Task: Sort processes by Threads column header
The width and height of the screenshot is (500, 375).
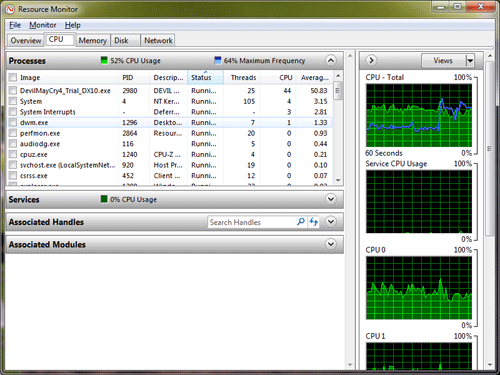Action: click(x=243, y=77)
